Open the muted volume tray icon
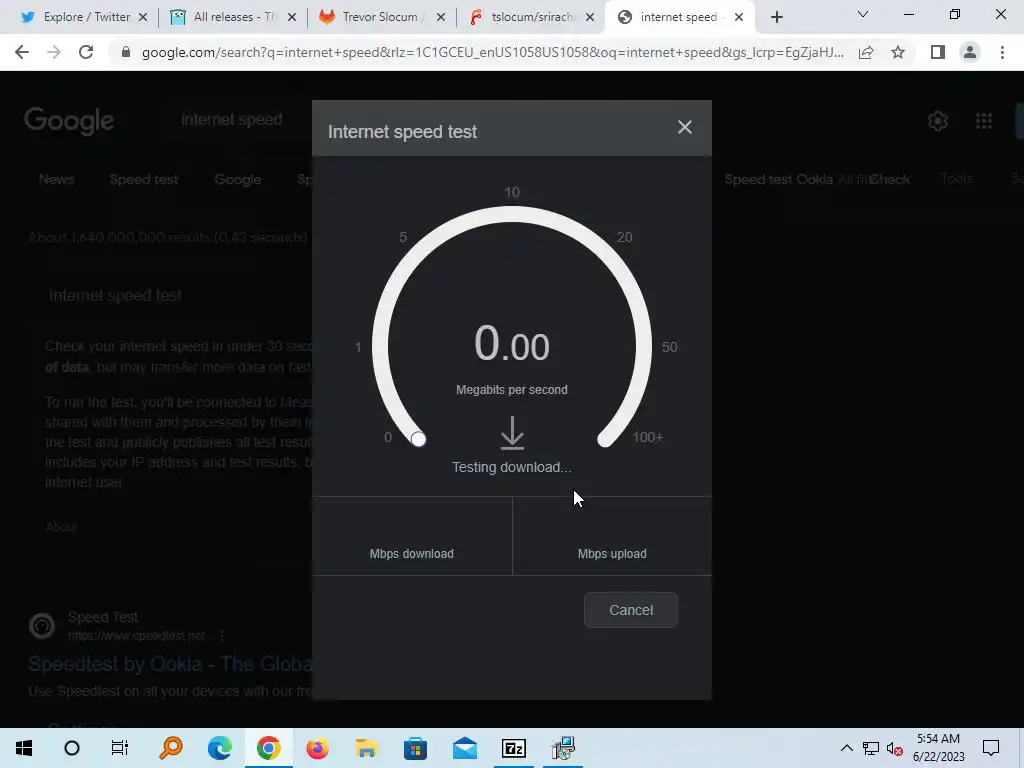This screenshot has width=1024, height=768. 895,748
